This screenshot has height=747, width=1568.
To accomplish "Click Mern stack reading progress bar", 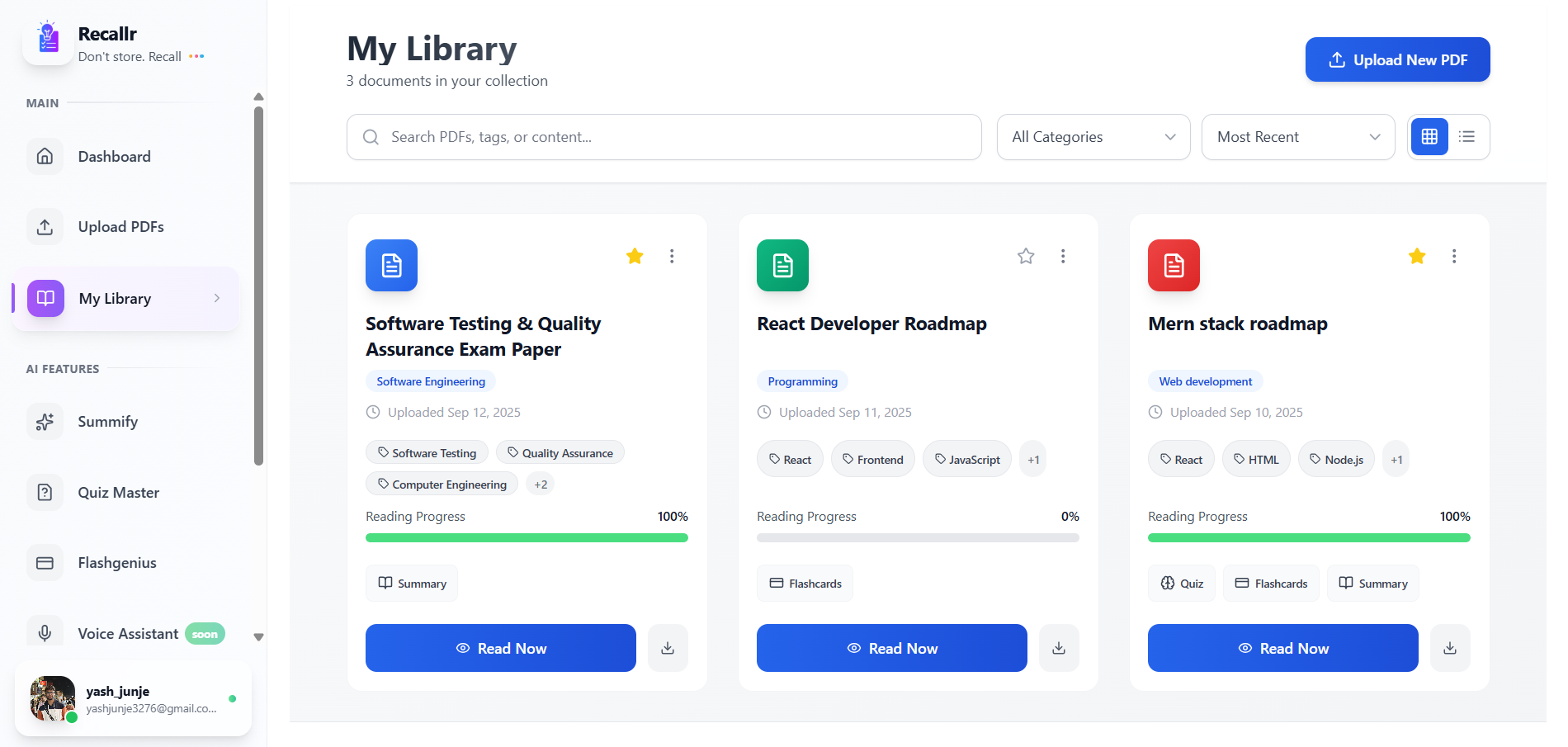I will pyautogui.click(x=1309, y=537).
